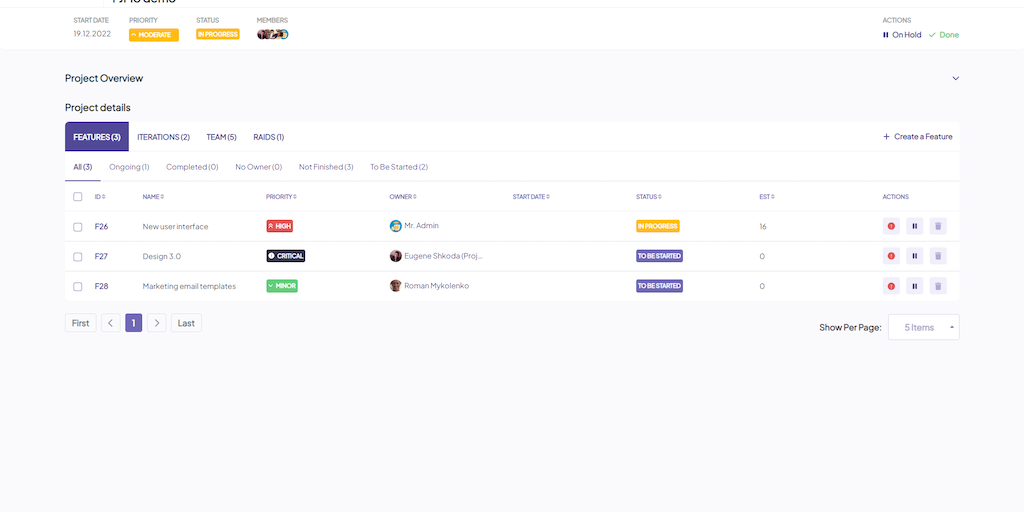Open feature ID F28 link
Viewport: 1024px width, 512px height.
click(101, 286)
